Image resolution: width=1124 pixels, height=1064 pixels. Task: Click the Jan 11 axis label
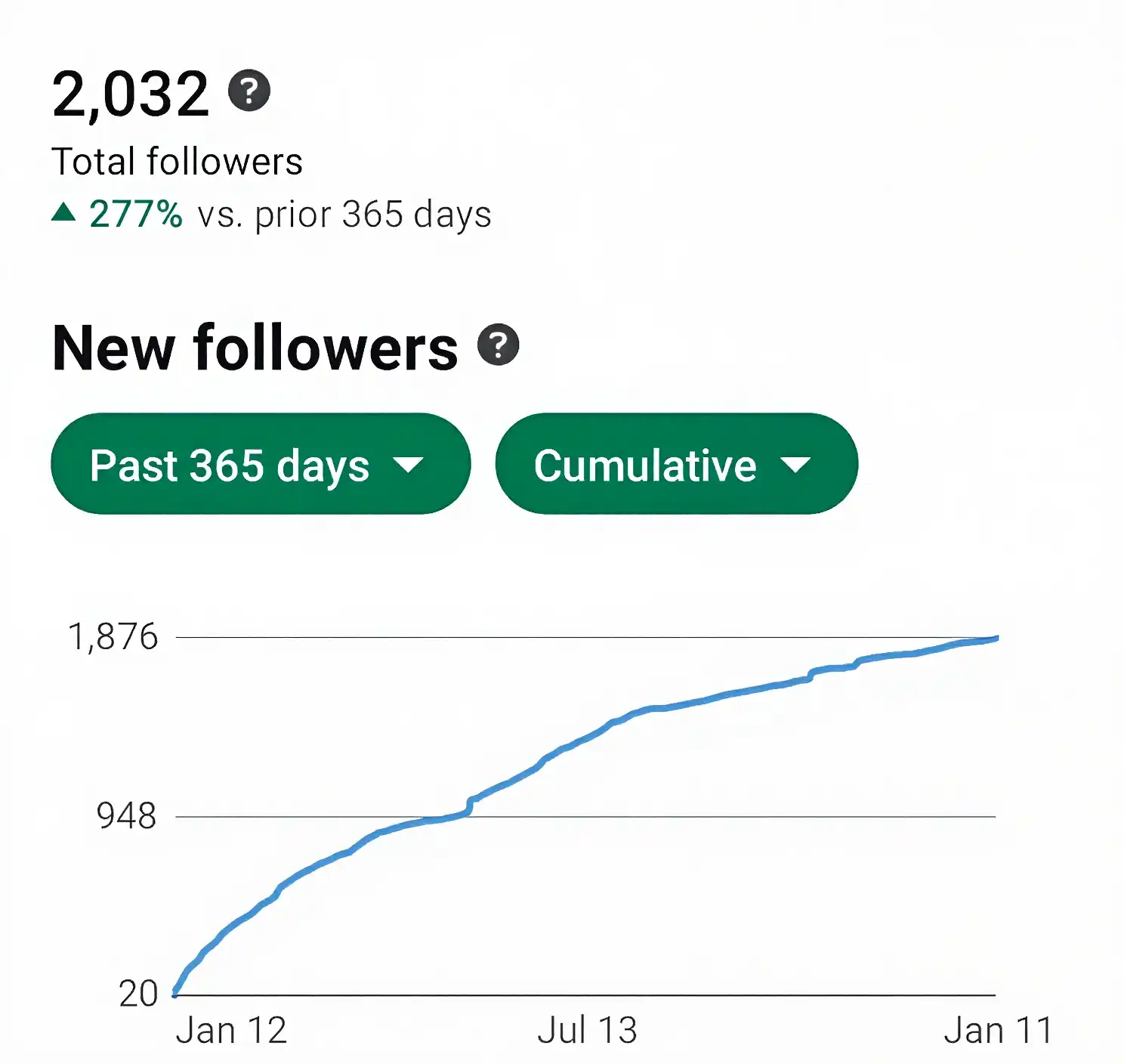tap(997, 1028)
